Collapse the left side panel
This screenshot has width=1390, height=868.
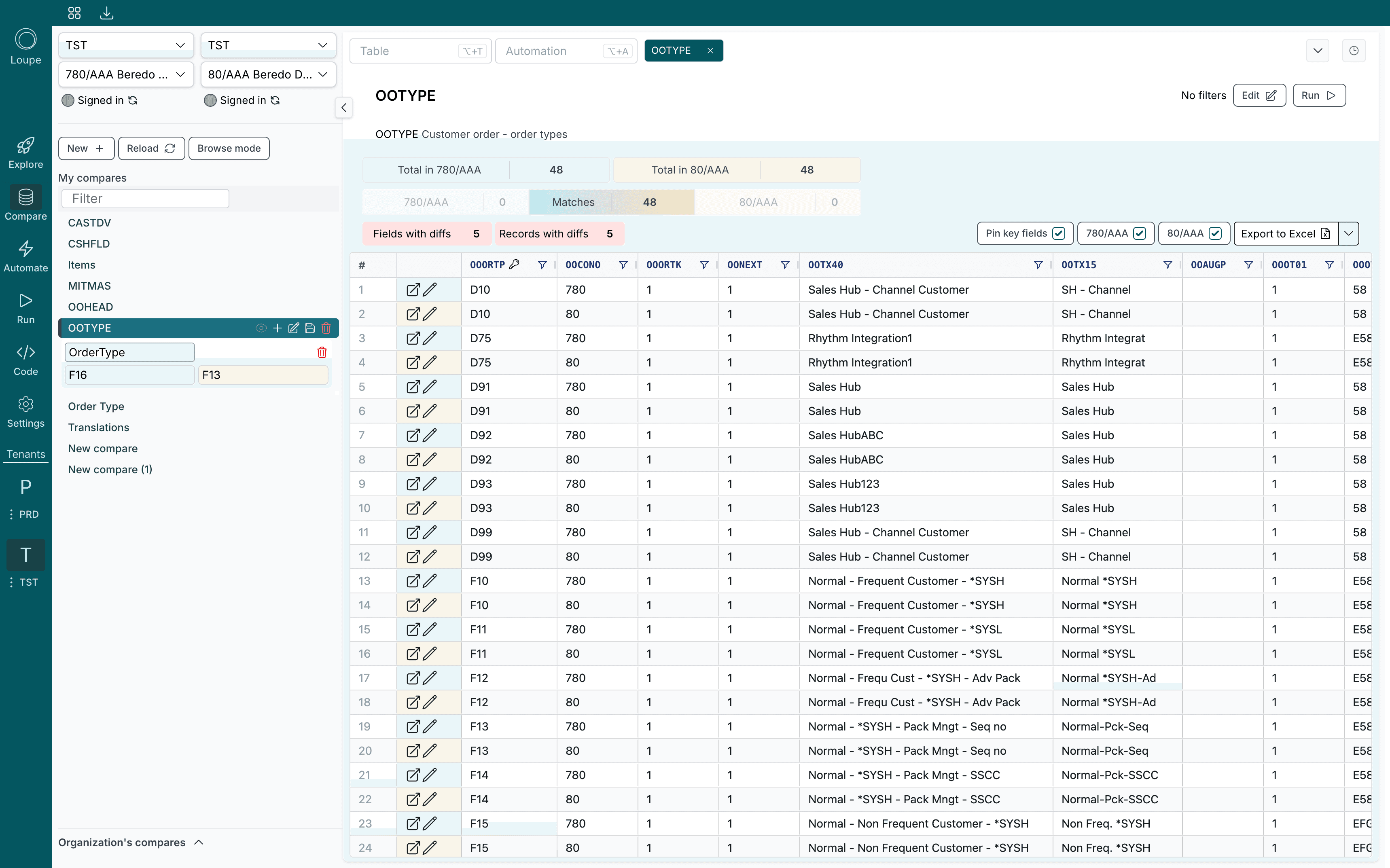tap(343, 107)
